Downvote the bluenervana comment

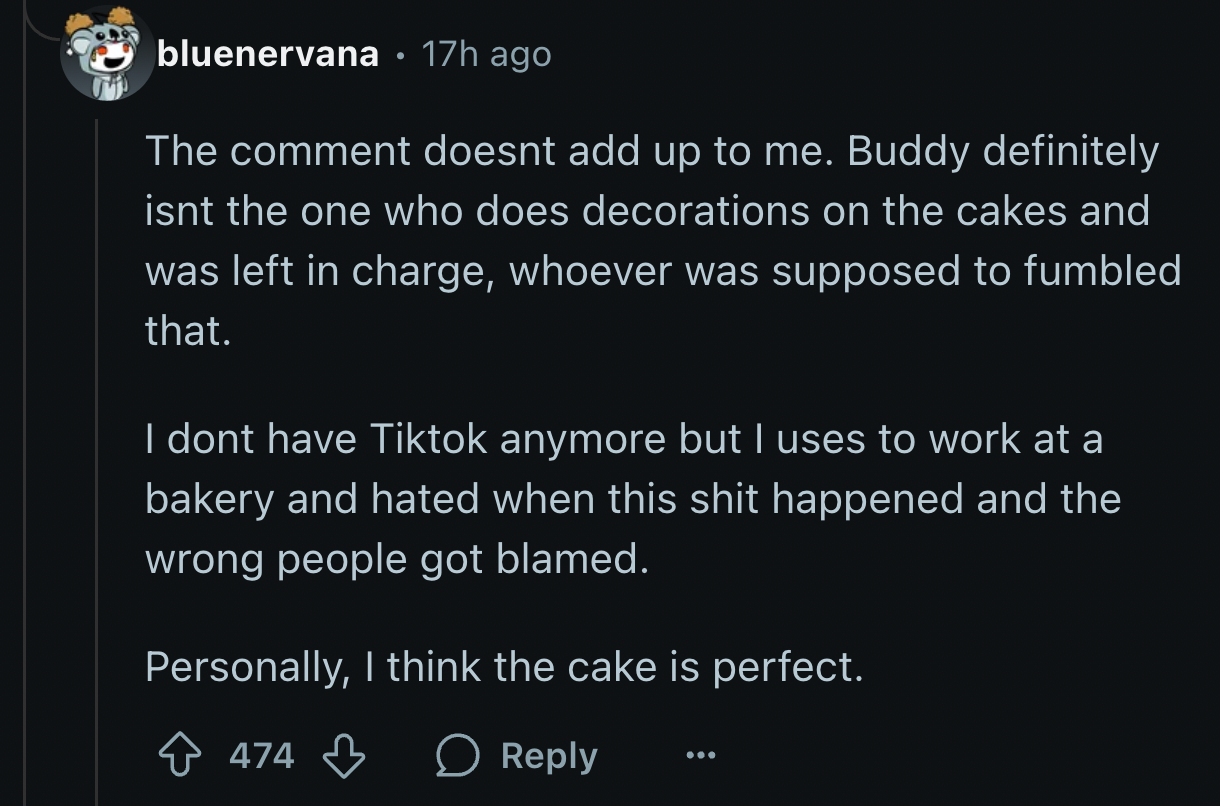pos(342,755)
